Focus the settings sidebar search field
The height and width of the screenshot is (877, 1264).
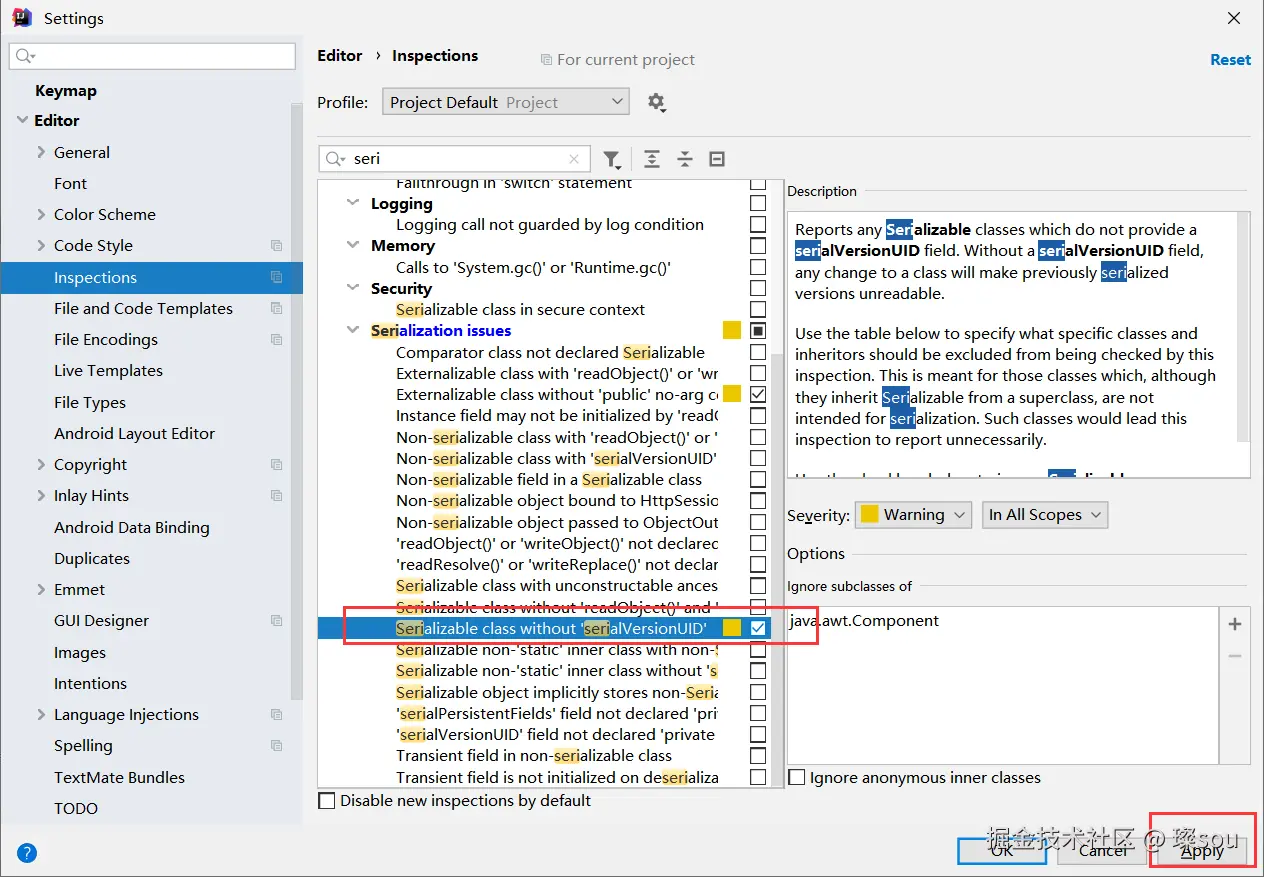tap(152, 56)
